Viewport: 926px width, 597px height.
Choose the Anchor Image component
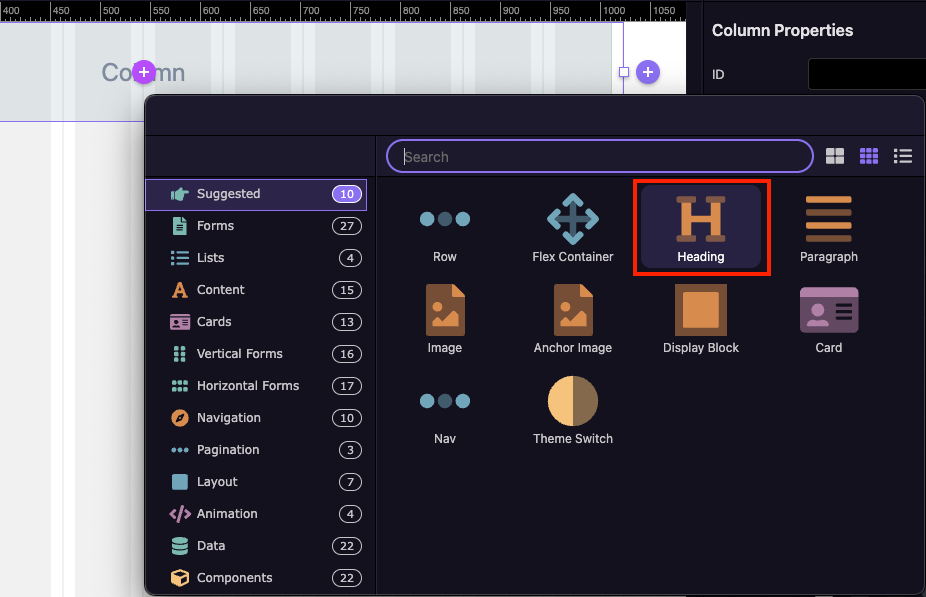573,320
